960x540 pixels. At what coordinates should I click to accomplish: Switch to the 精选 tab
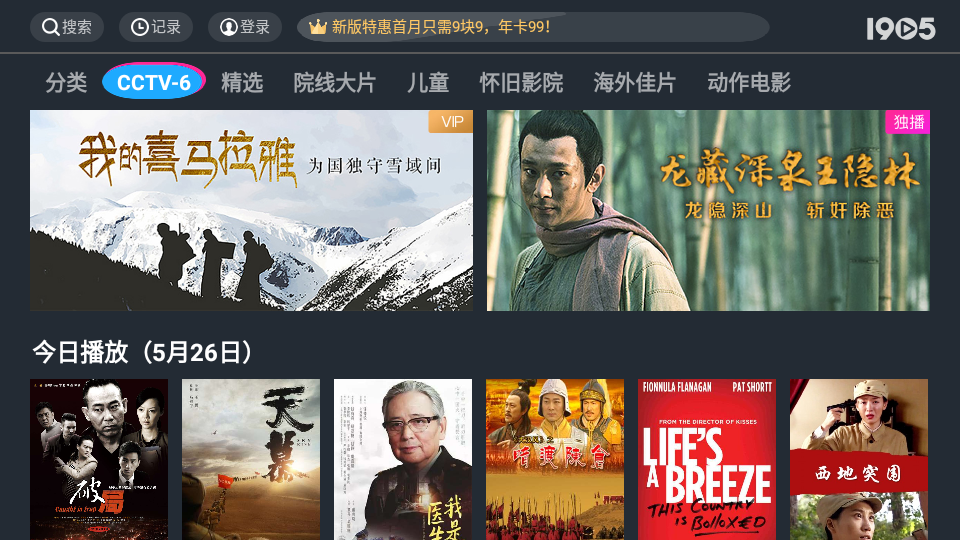pyautogui.click(x=242, y=82)
